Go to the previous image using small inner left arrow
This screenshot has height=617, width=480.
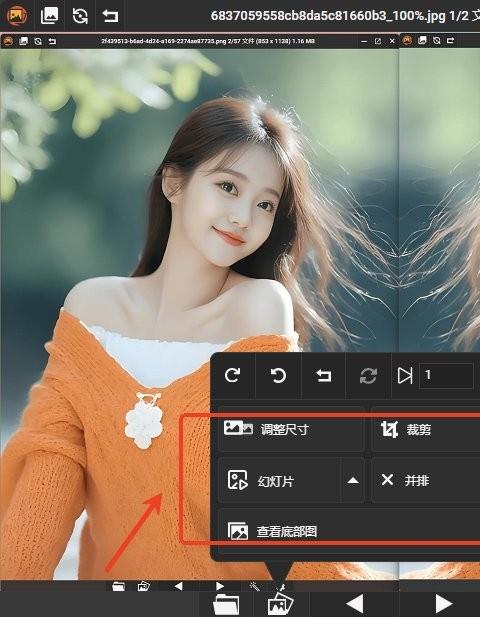[x=178, y=586]
